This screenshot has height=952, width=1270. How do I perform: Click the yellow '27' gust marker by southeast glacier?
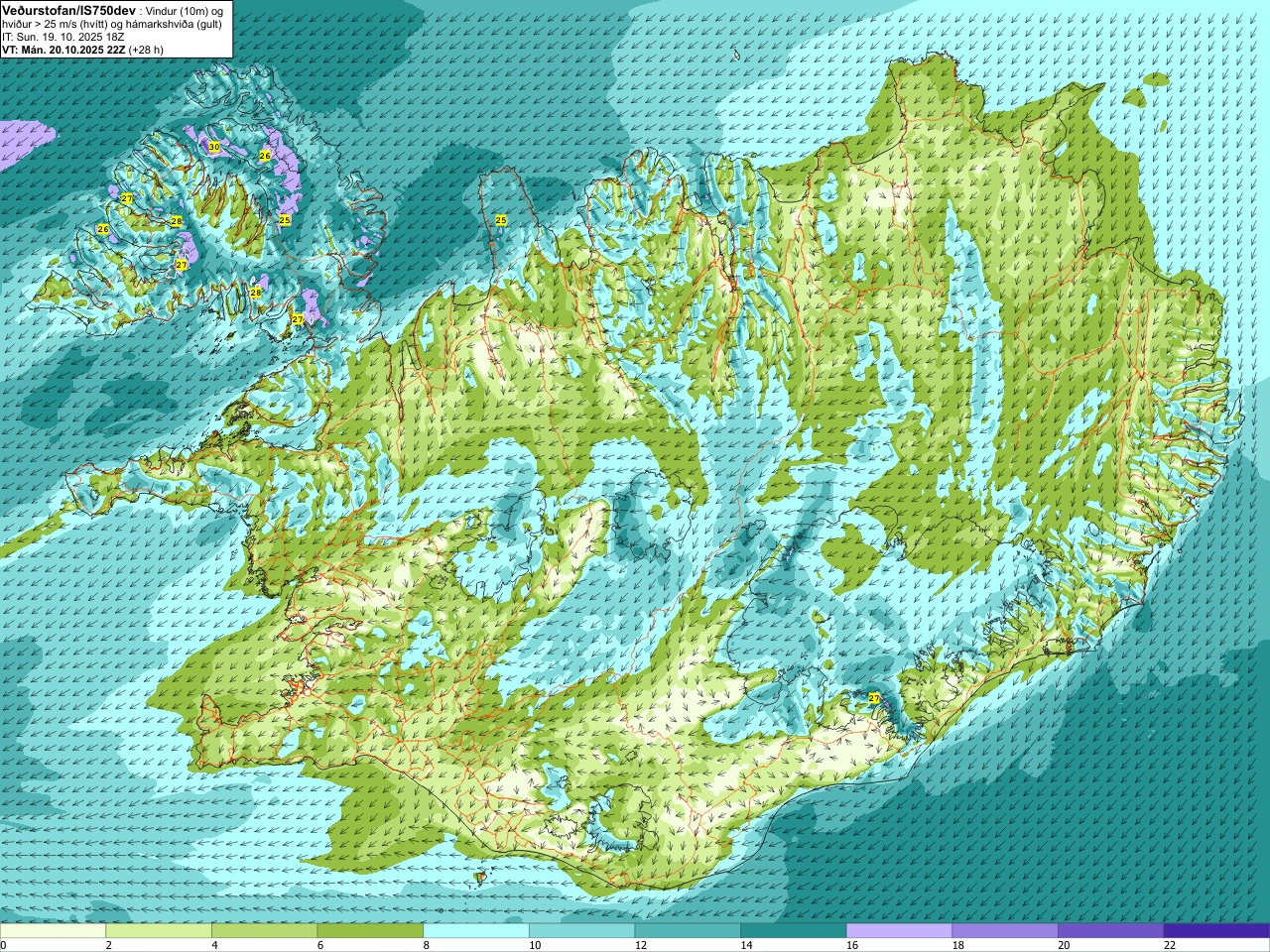874,698
